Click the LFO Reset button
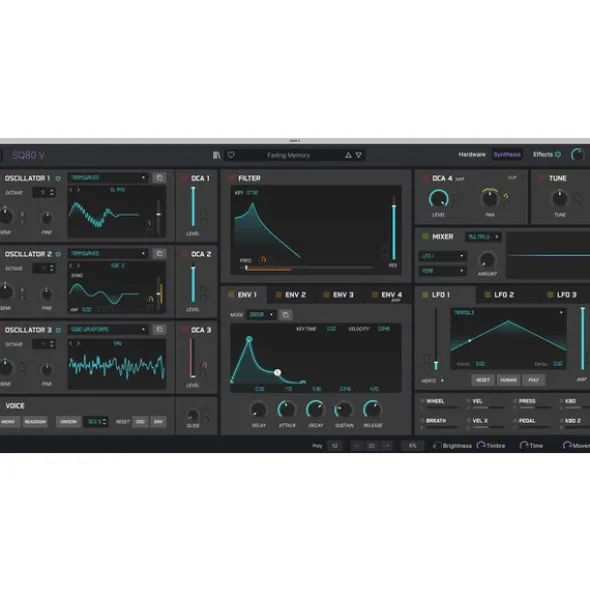This screenshot has height=591, width=590. point(483,380)
